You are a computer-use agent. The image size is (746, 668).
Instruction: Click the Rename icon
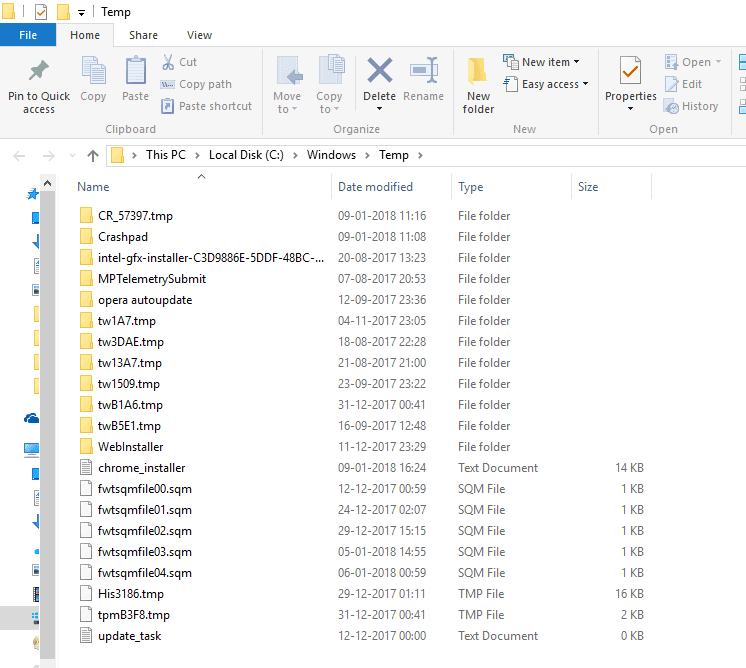point(423,70)
